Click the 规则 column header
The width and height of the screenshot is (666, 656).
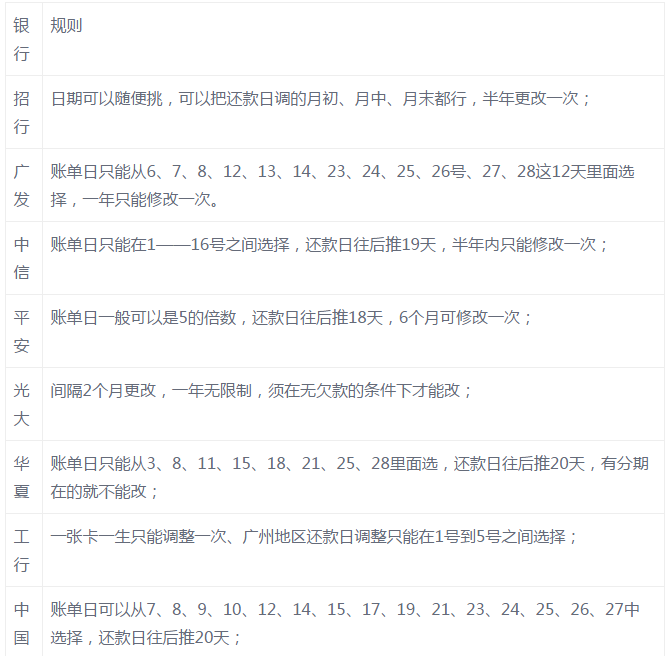pos(353,39)
